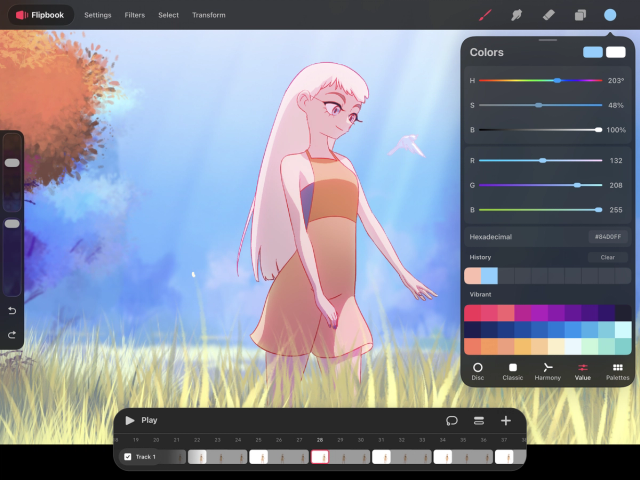Click the undo arrow

click(x=12, y=311)
